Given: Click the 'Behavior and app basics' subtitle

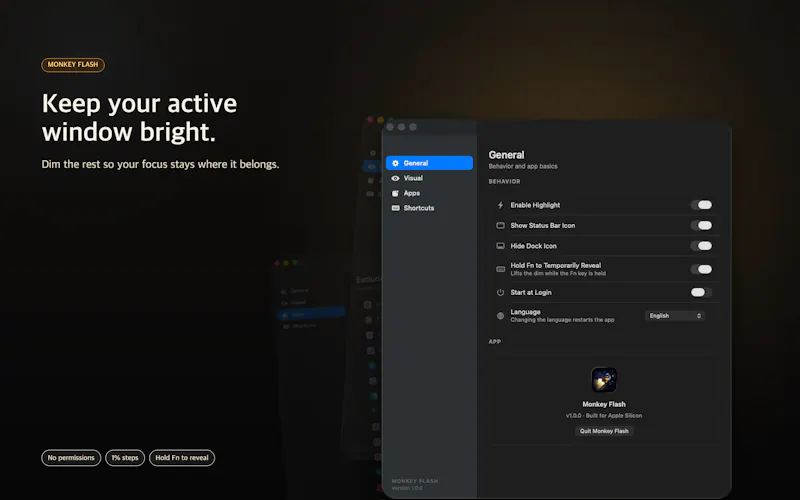Looking at the screenshot, I should [523, 166].
